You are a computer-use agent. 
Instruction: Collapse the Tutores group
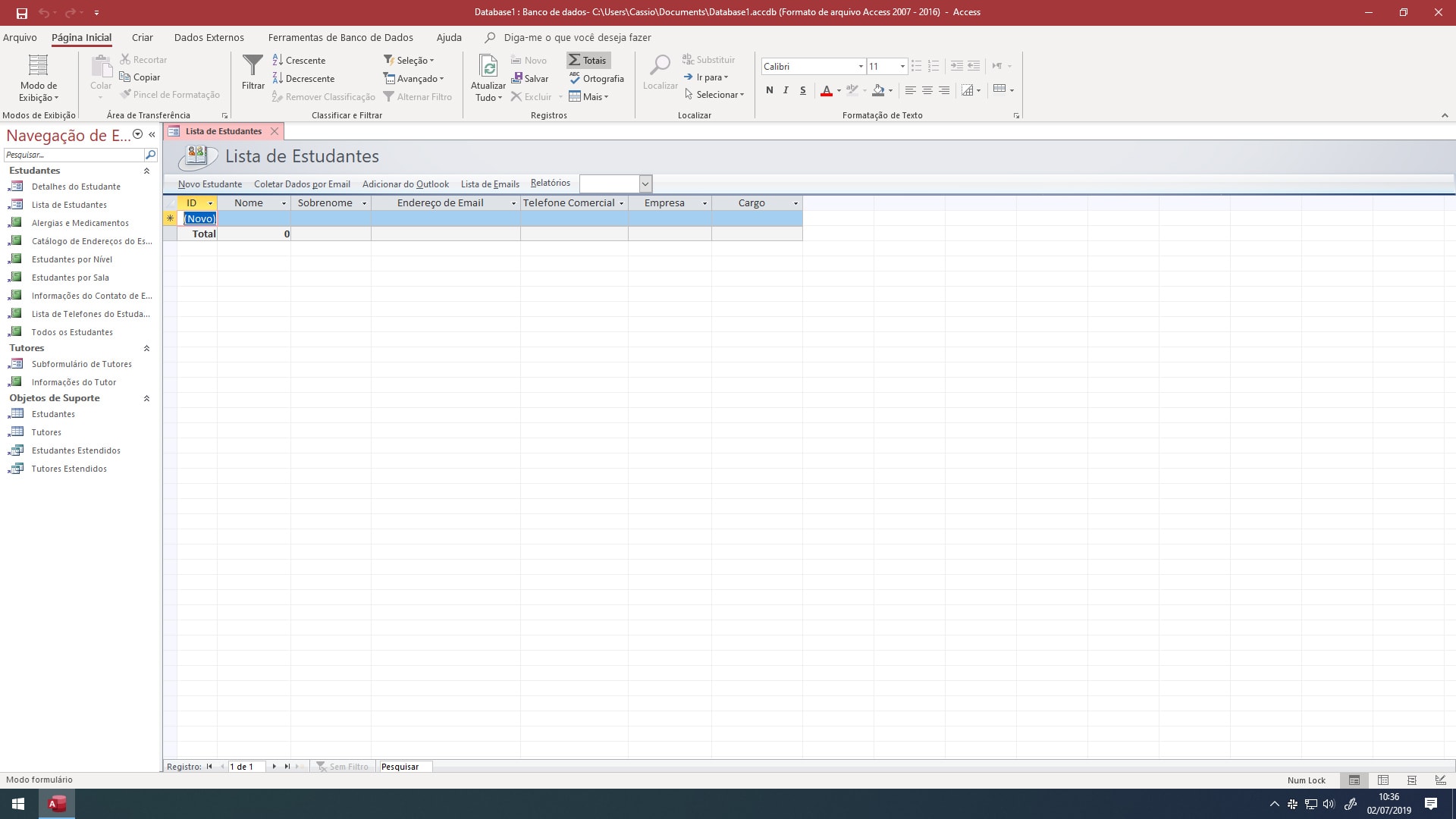pos(146,348)
